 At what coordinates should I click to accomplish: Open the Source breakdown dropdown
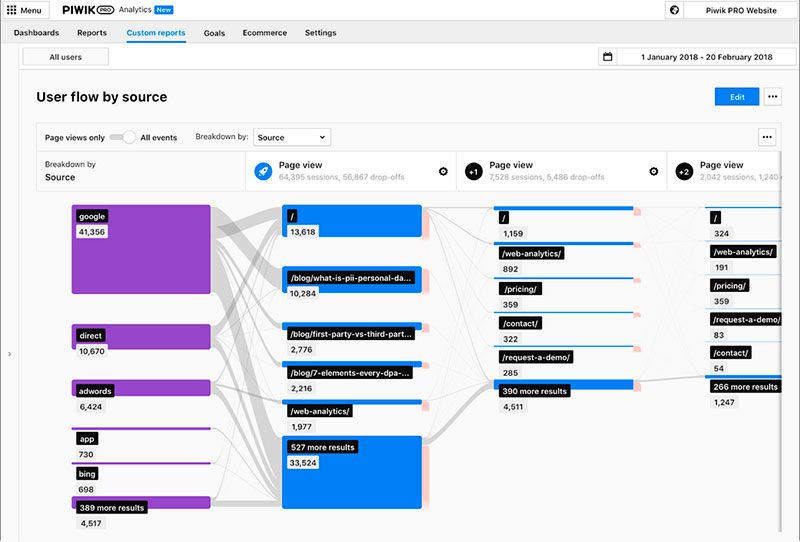292,137
